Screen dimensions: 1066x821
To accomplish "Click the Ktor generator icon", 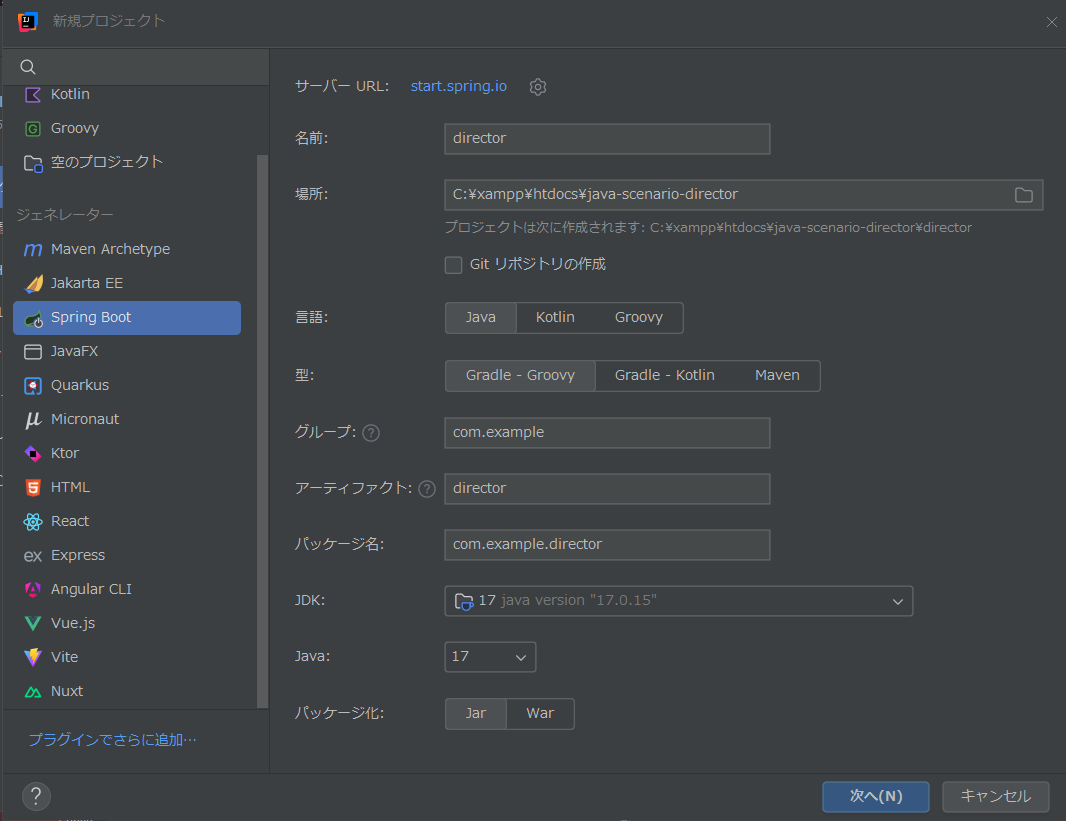I will point(33,453).
